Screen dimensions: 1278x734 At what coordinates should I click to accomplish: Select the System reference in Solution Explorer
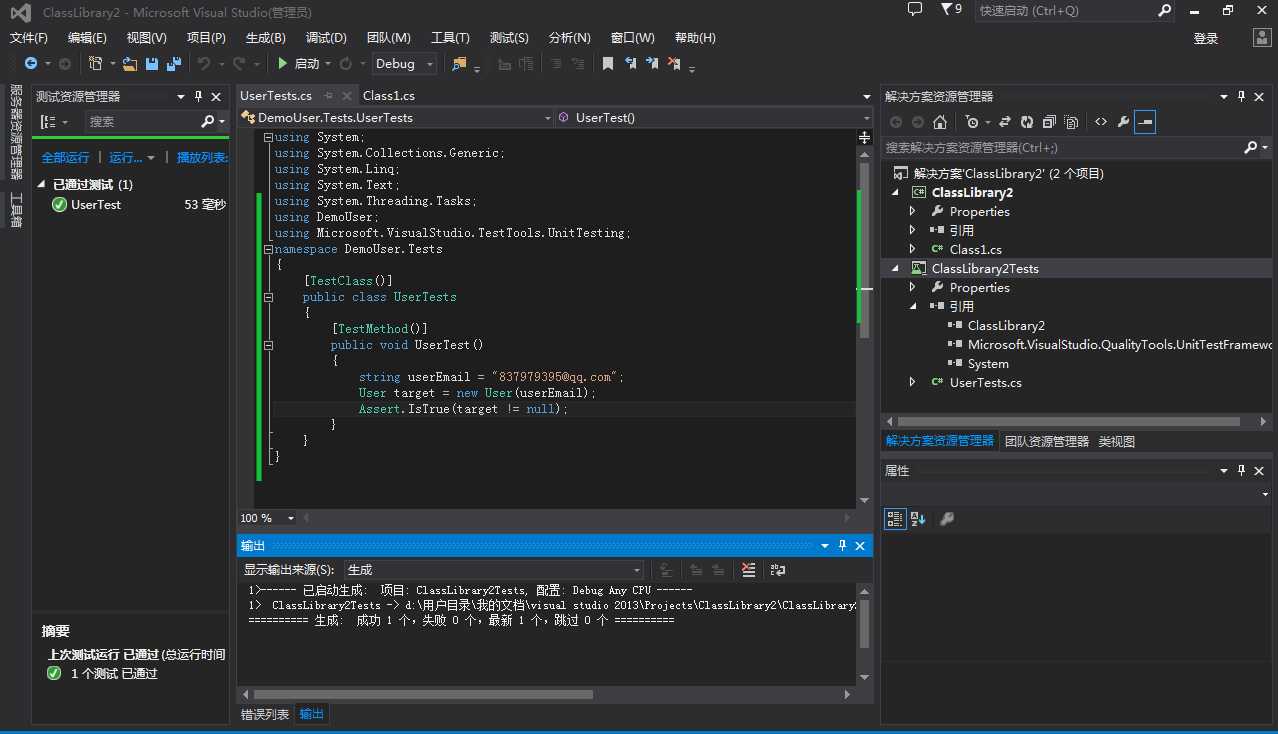tap(988, 364)
